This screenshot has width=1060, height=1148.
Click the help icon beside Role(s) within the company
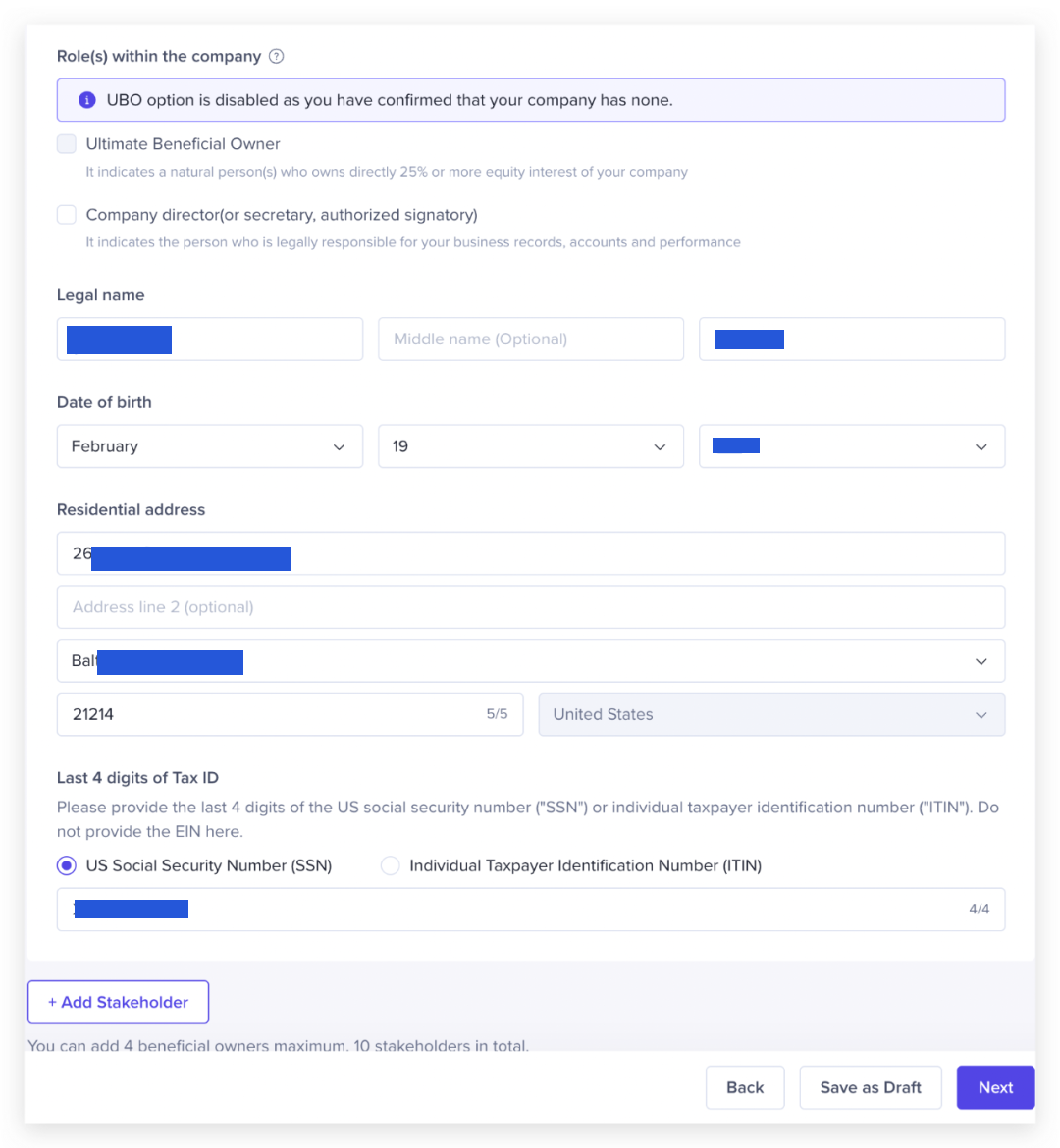coord(277,56)
